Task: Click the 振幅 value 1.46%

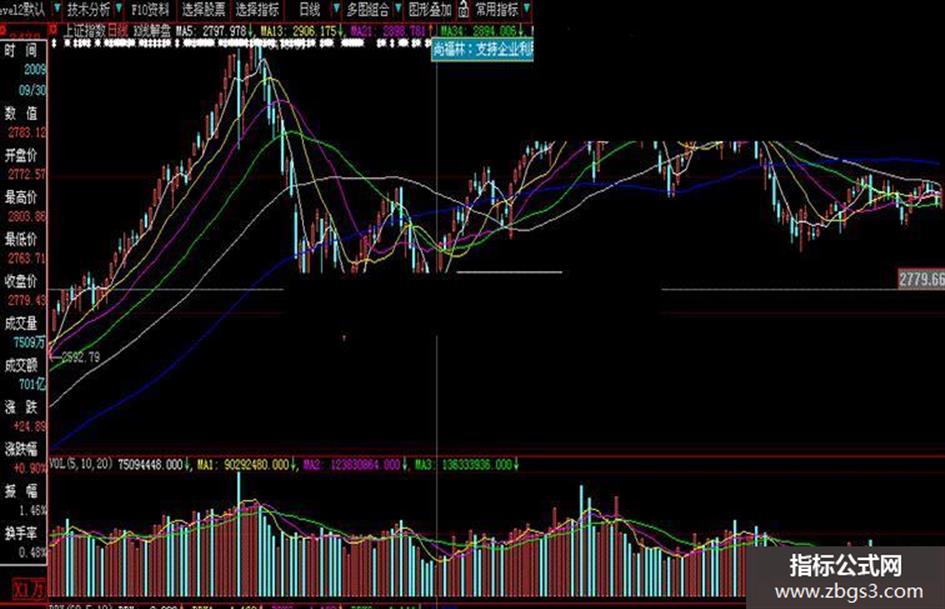Action: (32, 510)
